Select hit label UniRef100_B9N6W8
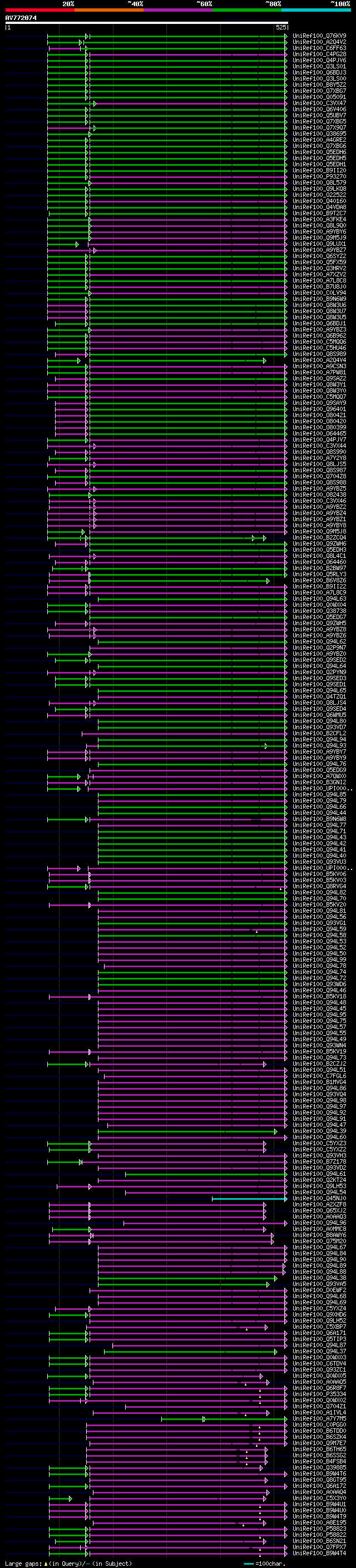 (319, 819)
